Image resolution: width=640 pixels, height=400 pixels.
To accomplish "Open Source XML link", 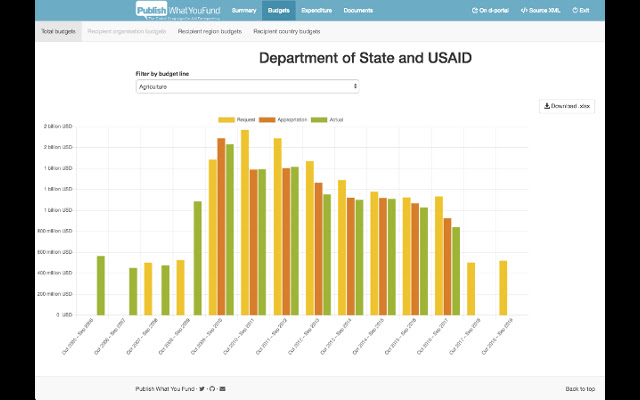I will tap(540, 11).
